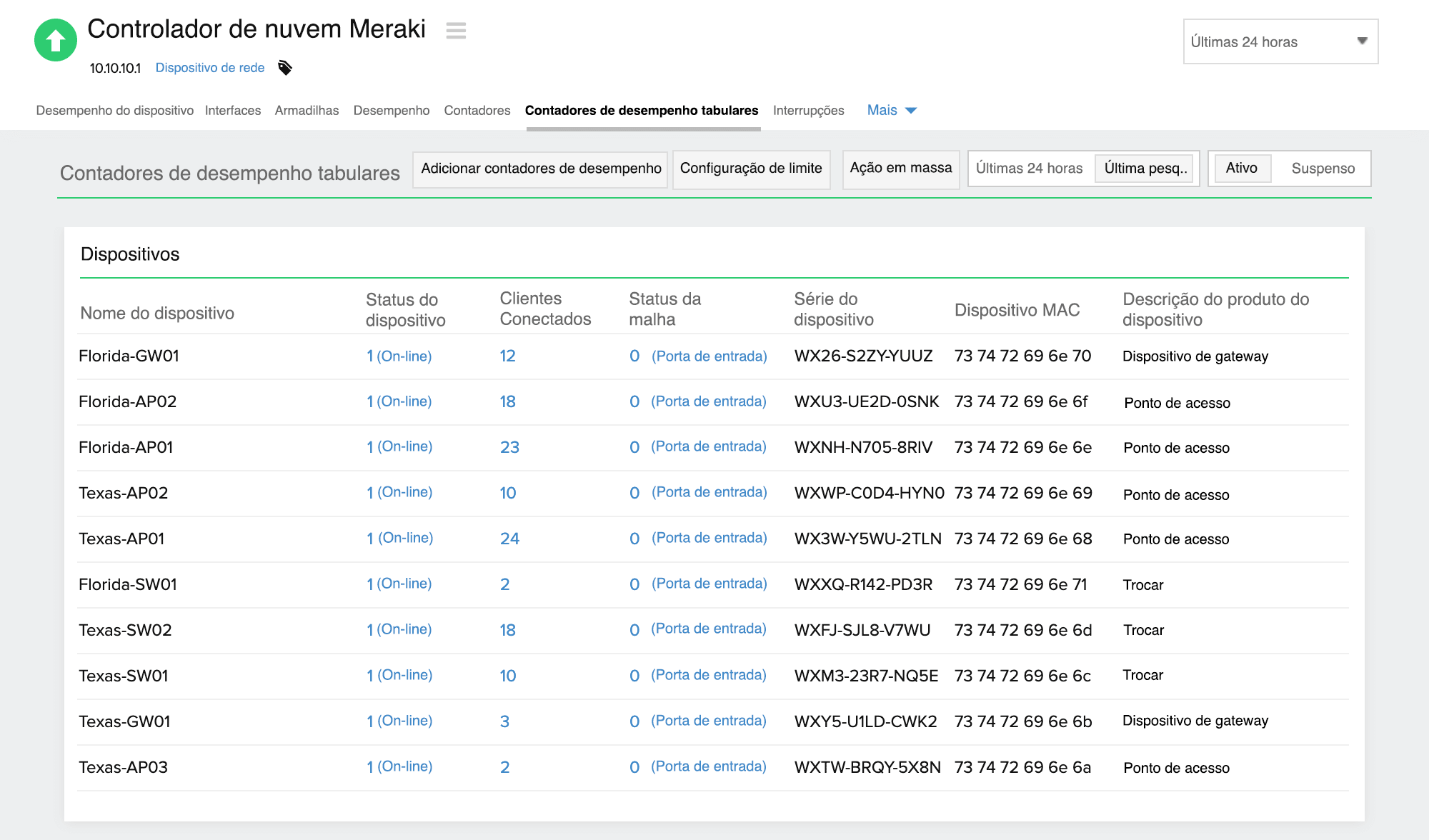Open the Últimas 24 horas dropdown at top right

1279,41
